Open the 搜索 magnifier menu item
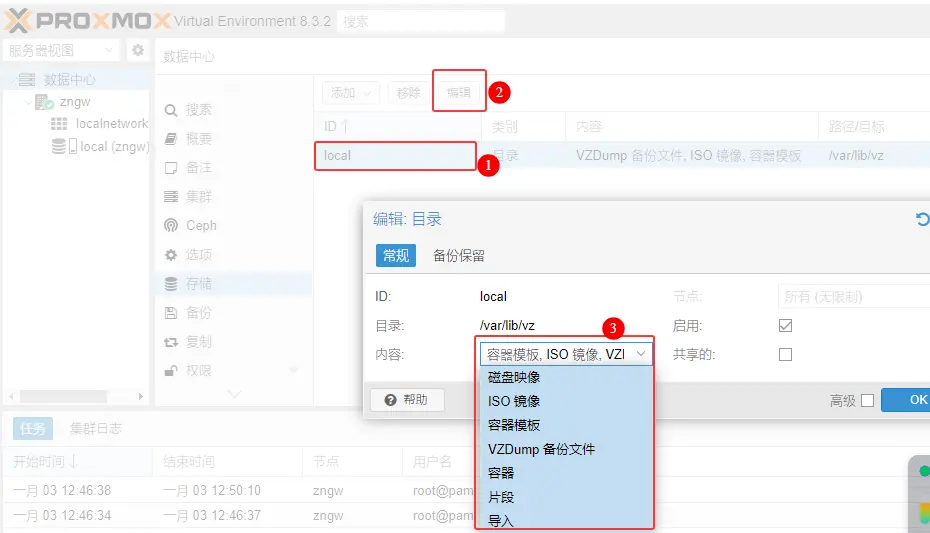 click(188, 110)
